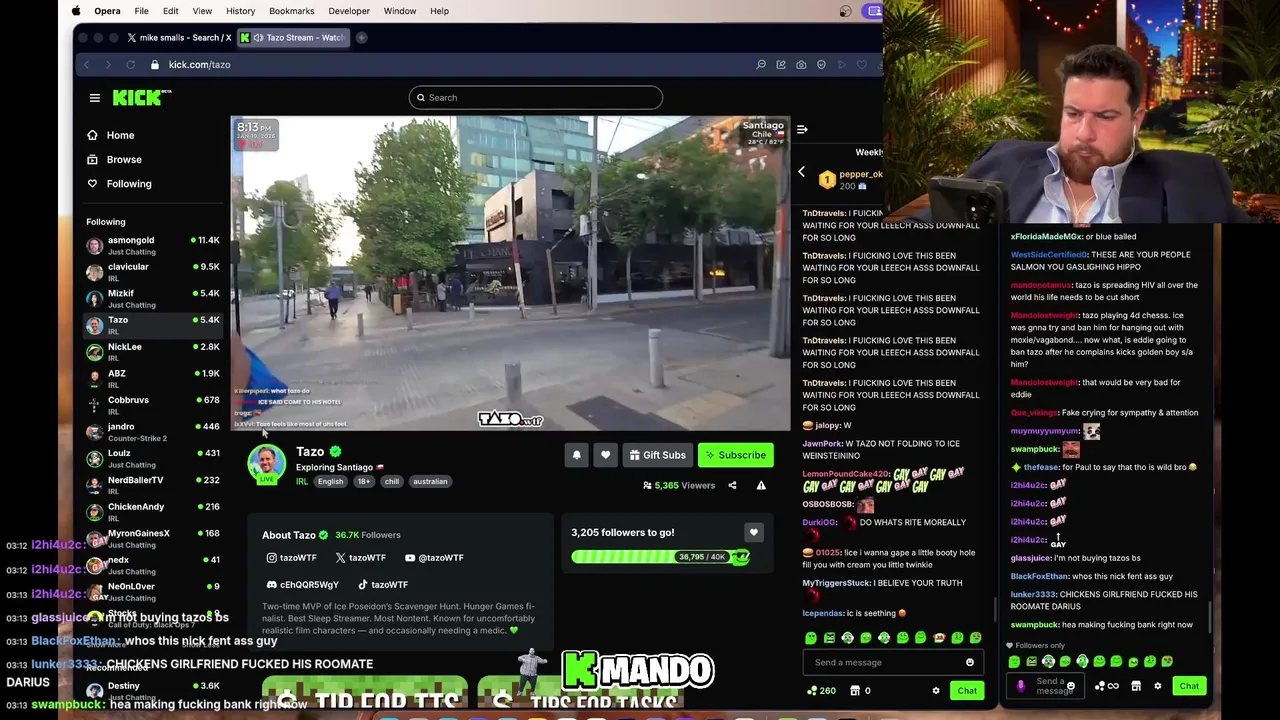Select Mizkif in Following list
1280x720 pixels.
coord(152,299)
